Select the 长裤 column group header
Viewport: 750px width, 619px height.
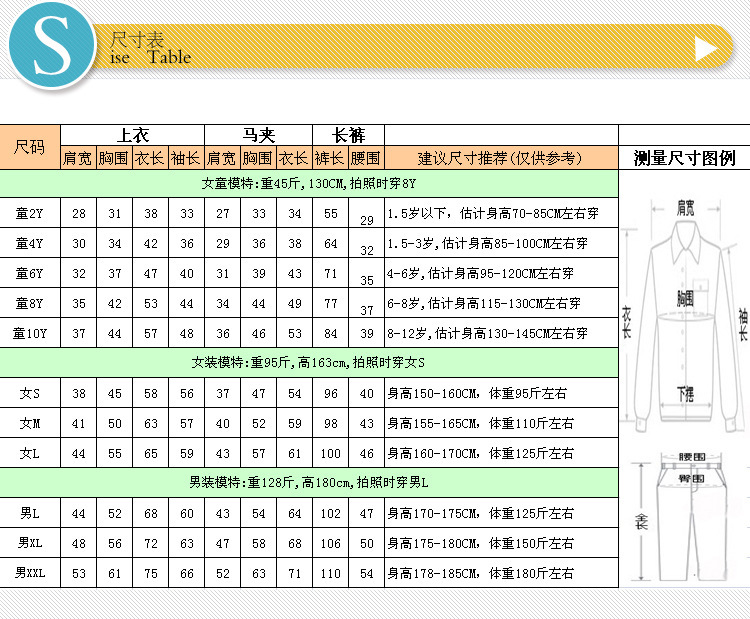point(347,135)
